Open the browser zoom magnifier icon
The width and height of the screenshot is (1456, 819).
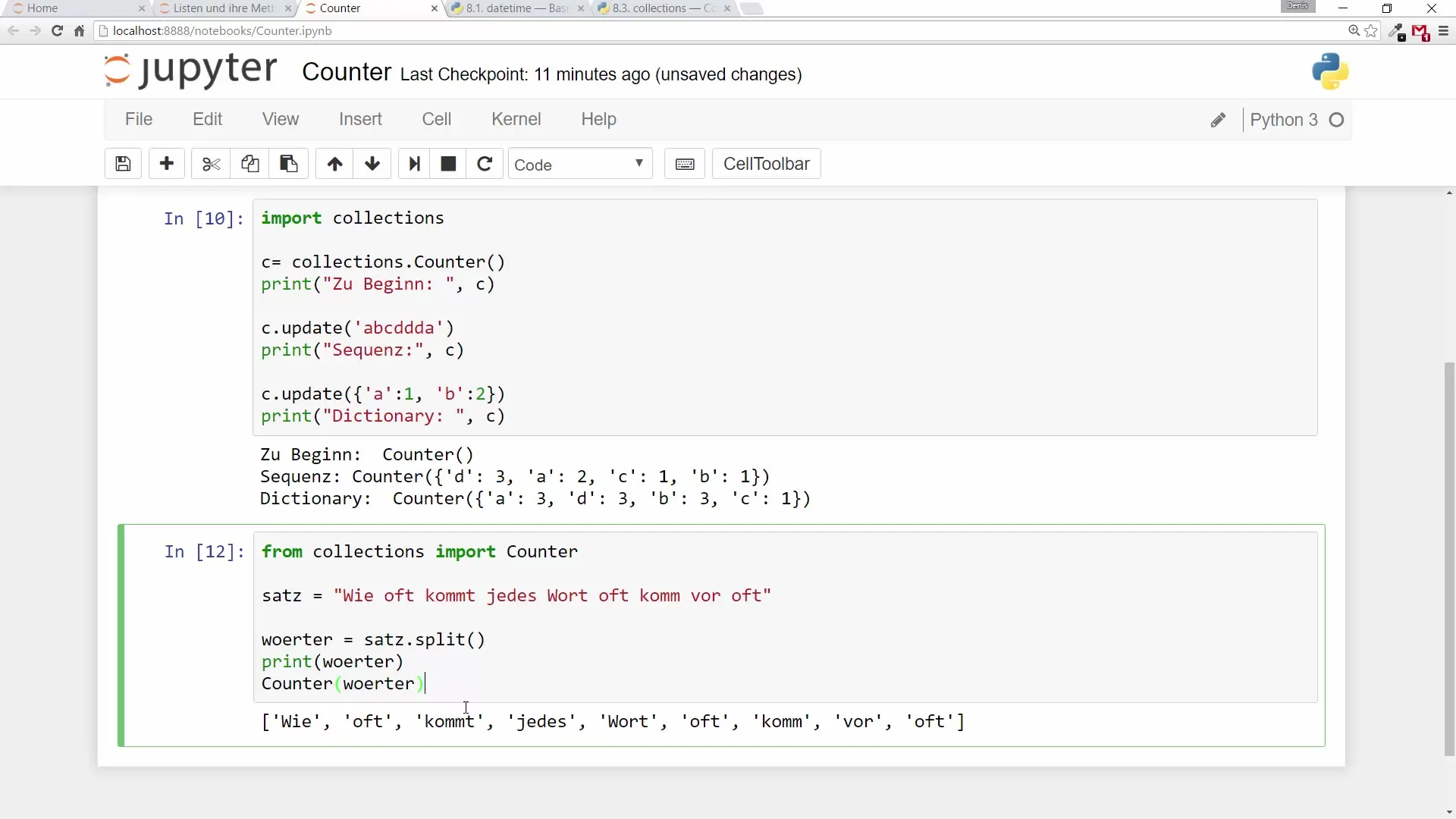click(x=1354, y=31)
